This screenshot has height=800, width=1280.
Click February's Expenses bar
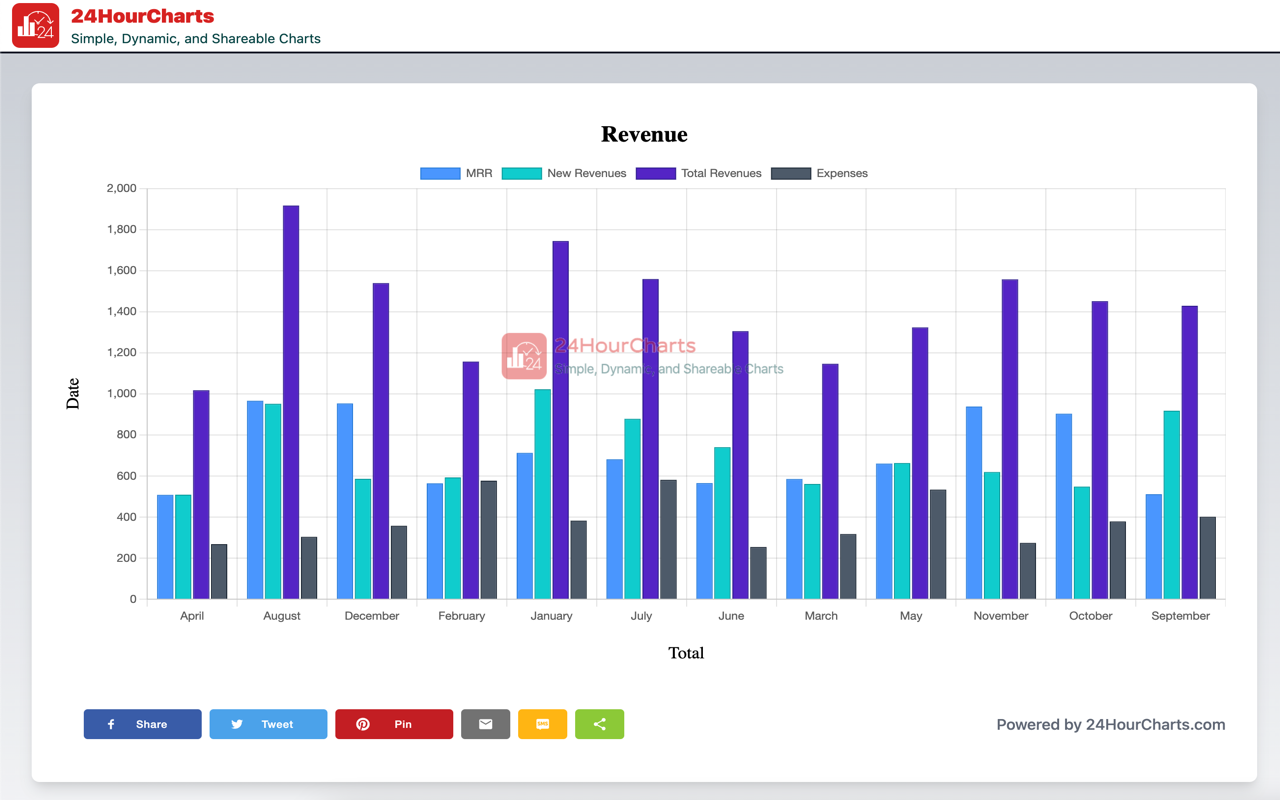[489, 540]
